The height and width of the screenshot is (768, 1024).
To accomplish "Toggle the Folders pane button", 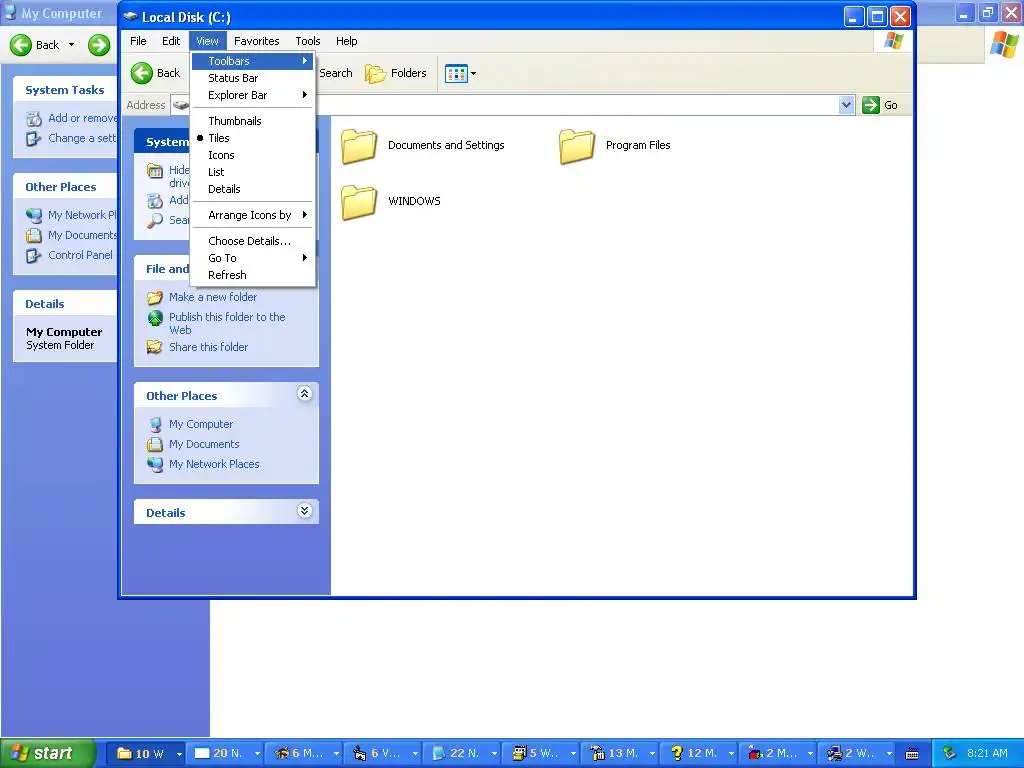I will tap(396, 73).
